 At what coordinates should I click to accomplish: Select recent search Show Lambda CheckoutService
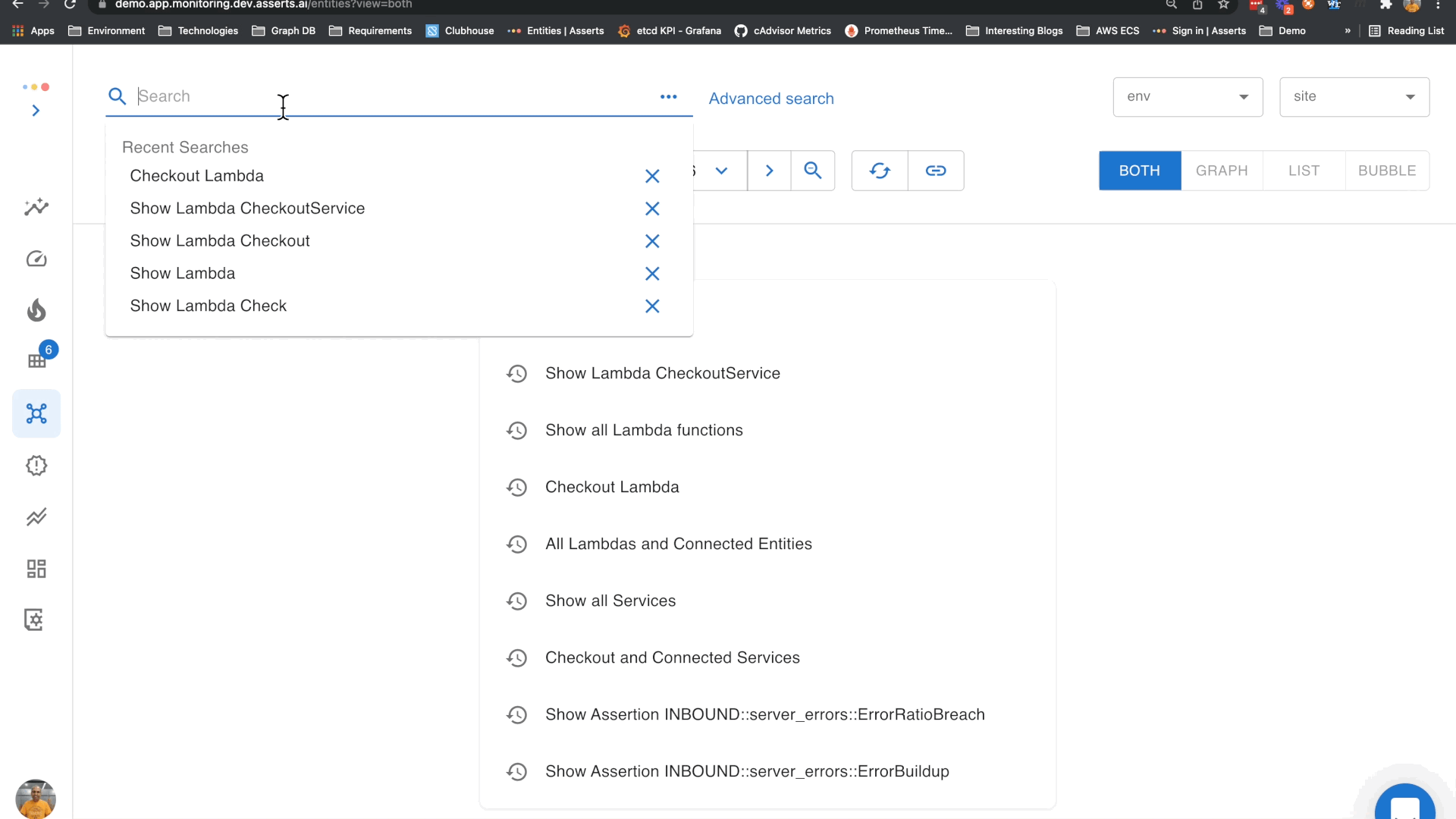[x=247, y=209]
